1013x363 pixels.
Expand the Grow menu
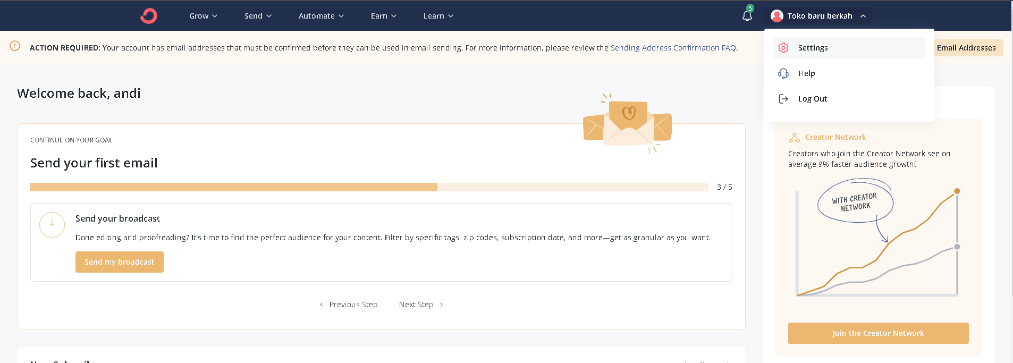tap(204, 16)
